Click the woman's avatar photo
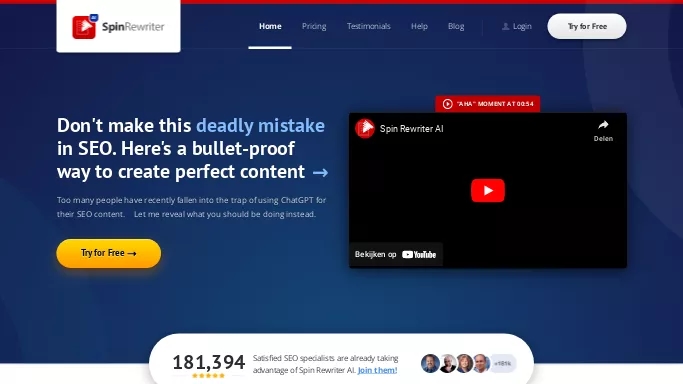The image size is (683, 384). click(x=464, y=363)
